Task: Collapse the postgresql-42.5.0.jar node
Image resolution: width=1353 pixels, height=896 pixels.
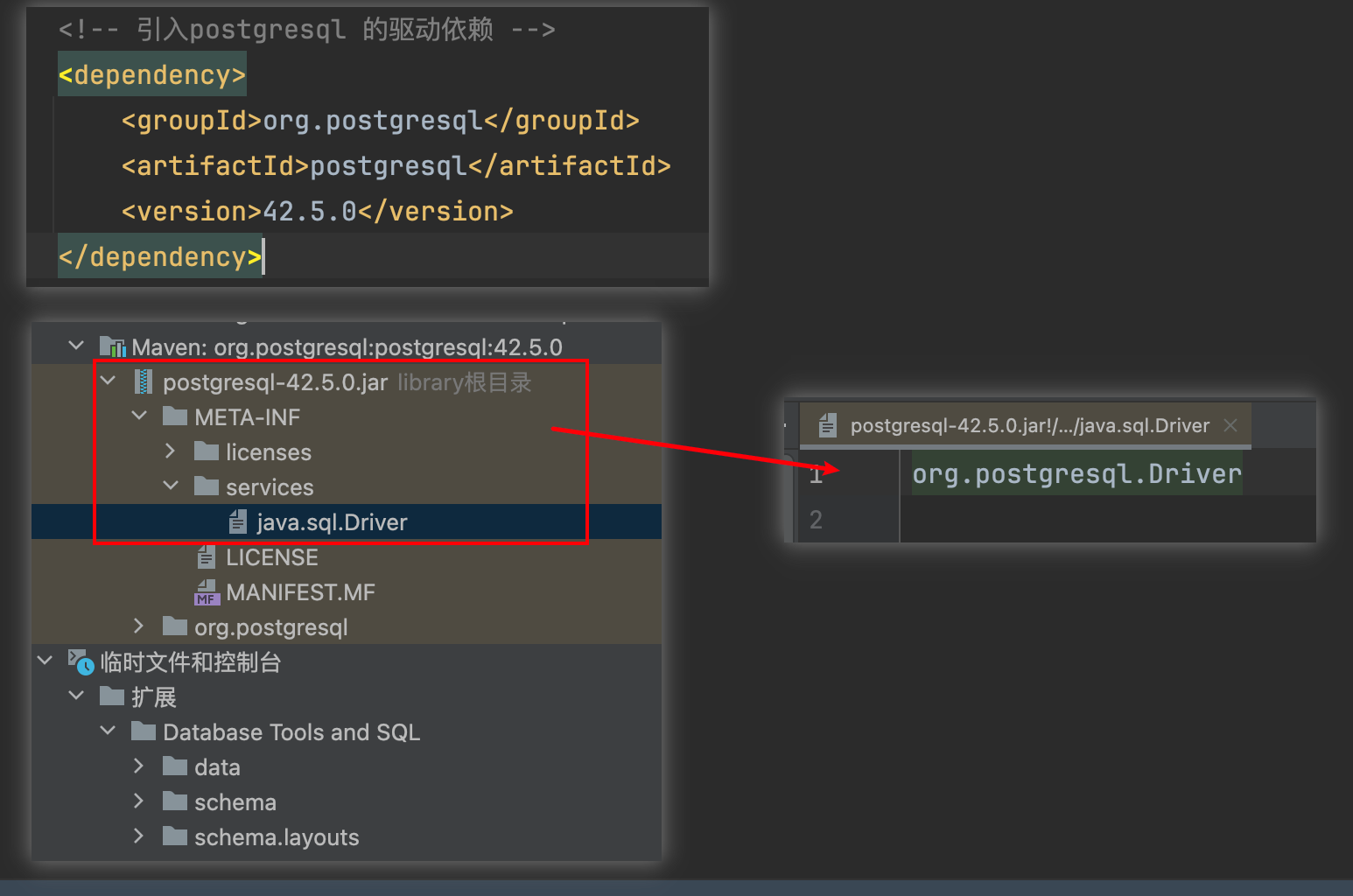Action: coord(108,381)
